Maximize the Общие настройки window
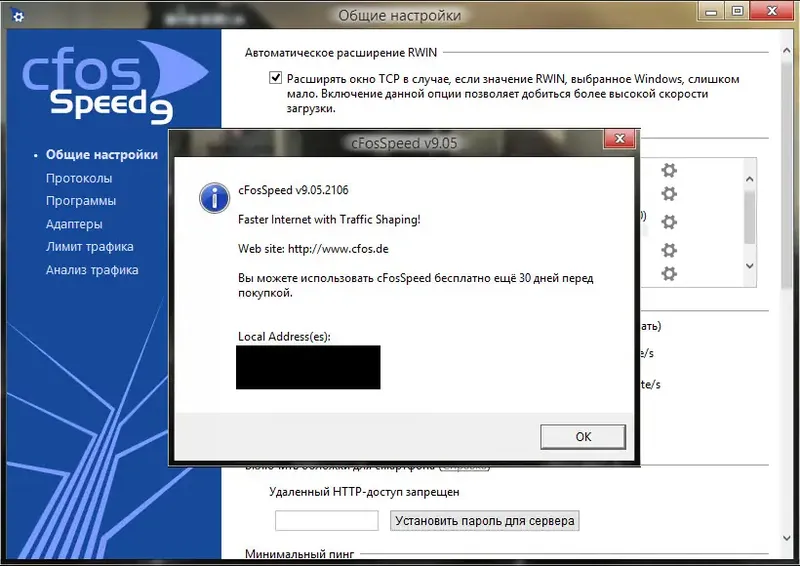This screenshot has width=800, height=566. point(737,11)
